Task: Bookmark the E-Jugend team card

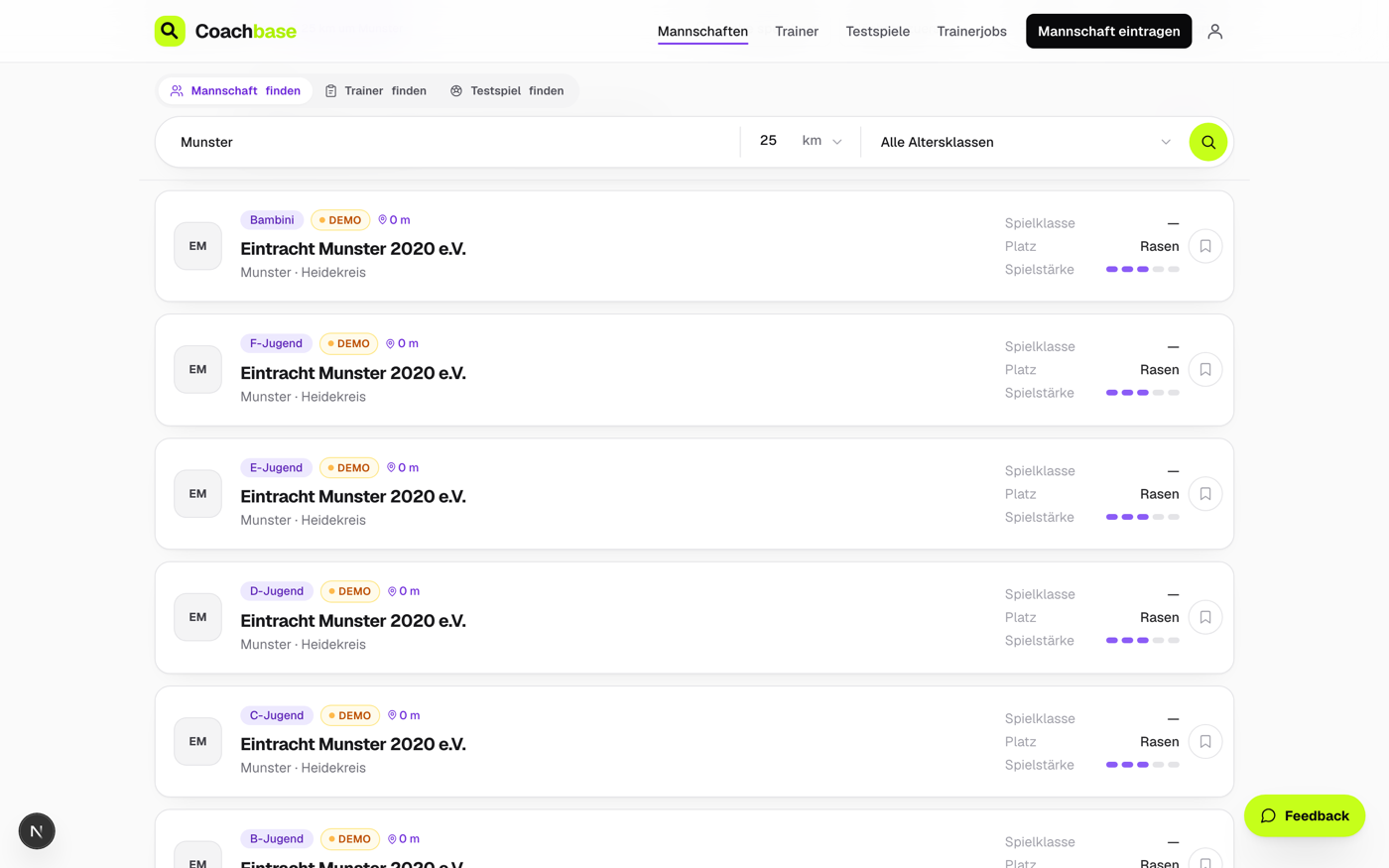Action: [x=1205, y=494]
